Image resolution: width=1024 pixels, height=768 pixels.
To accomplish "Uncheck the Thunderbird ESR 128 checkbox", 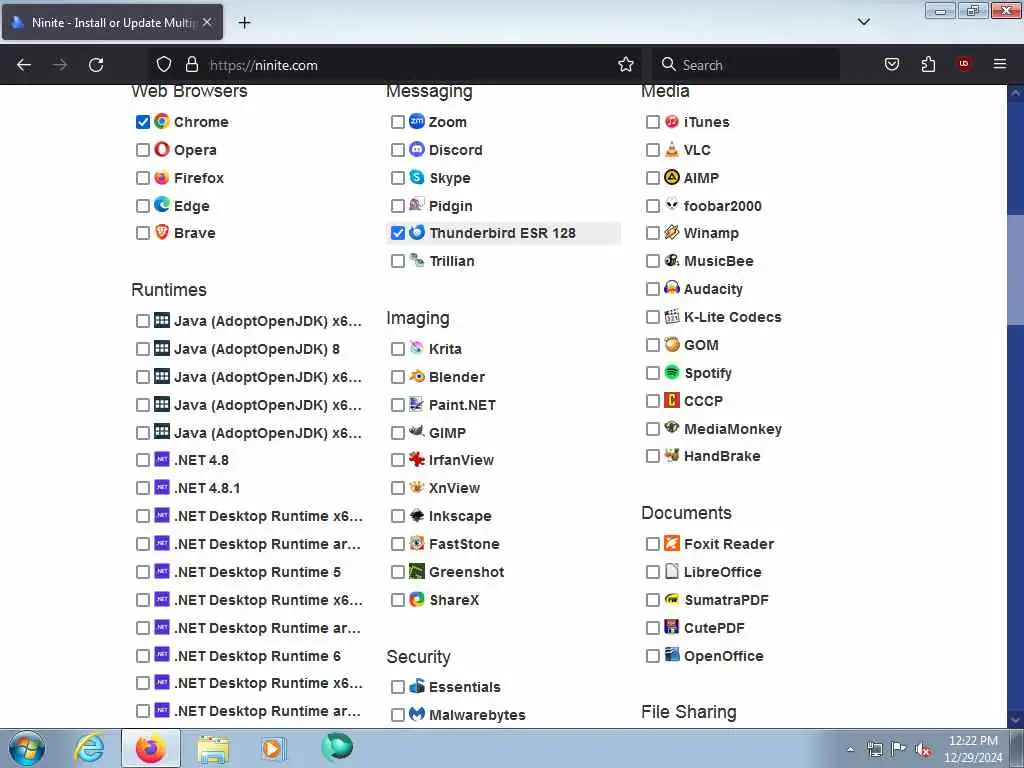I will pyautogui.click(x=398, y=233).
